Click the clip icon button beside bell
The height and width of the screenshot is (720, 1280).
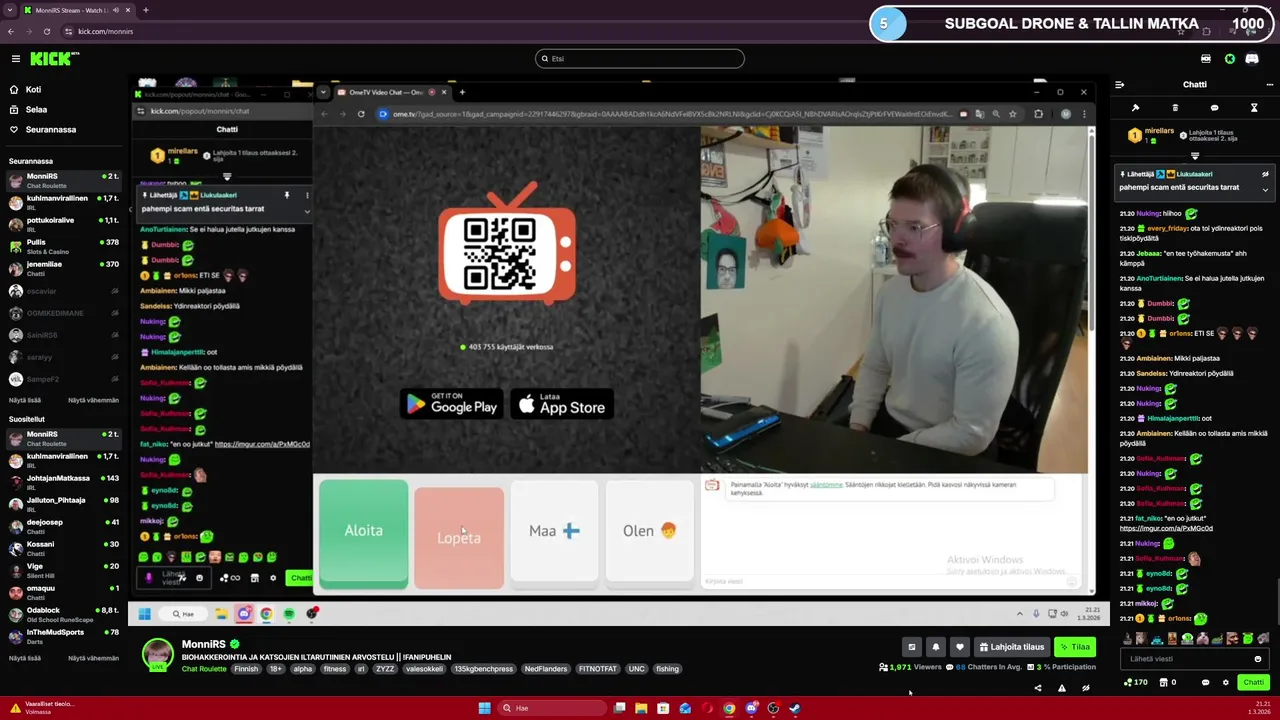(x=911, y=647)
